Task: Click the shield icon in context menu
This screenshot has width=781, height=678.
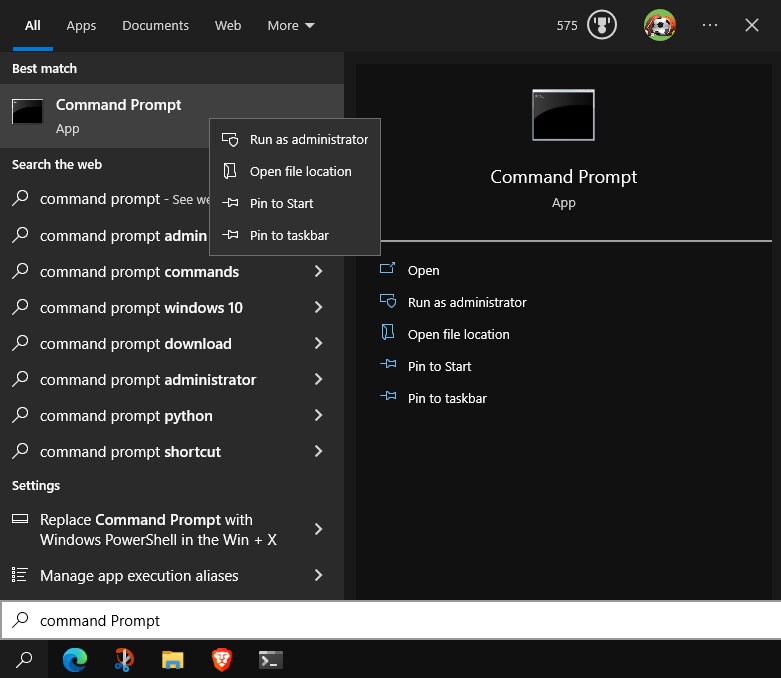Action: tap(230, 139)
